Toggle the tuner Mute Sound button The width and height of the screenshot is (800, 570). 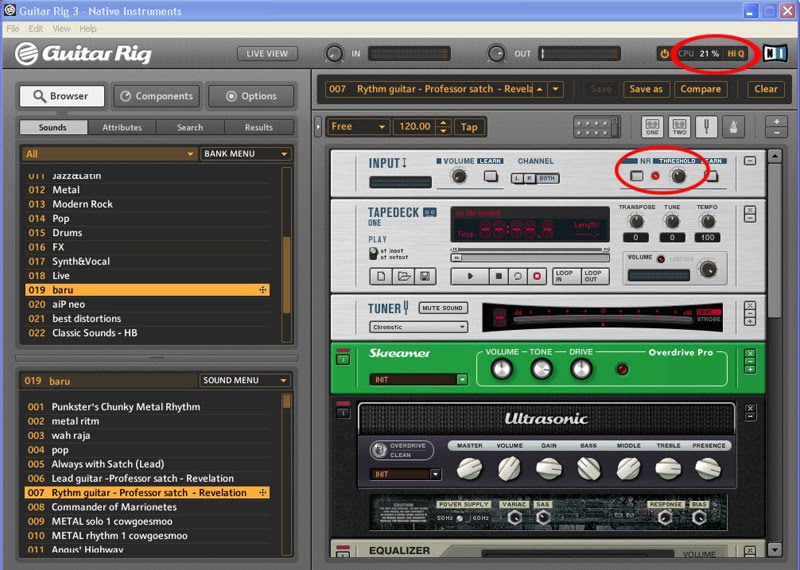click(x=442, y=308)
